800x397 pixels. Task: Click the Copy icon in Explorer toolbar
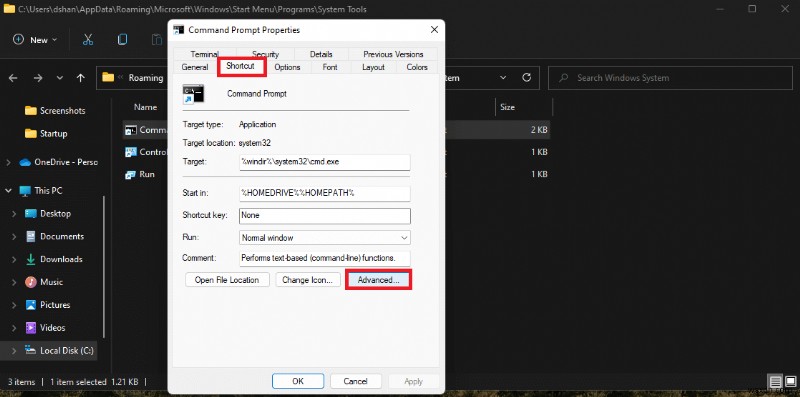[122, 40]
